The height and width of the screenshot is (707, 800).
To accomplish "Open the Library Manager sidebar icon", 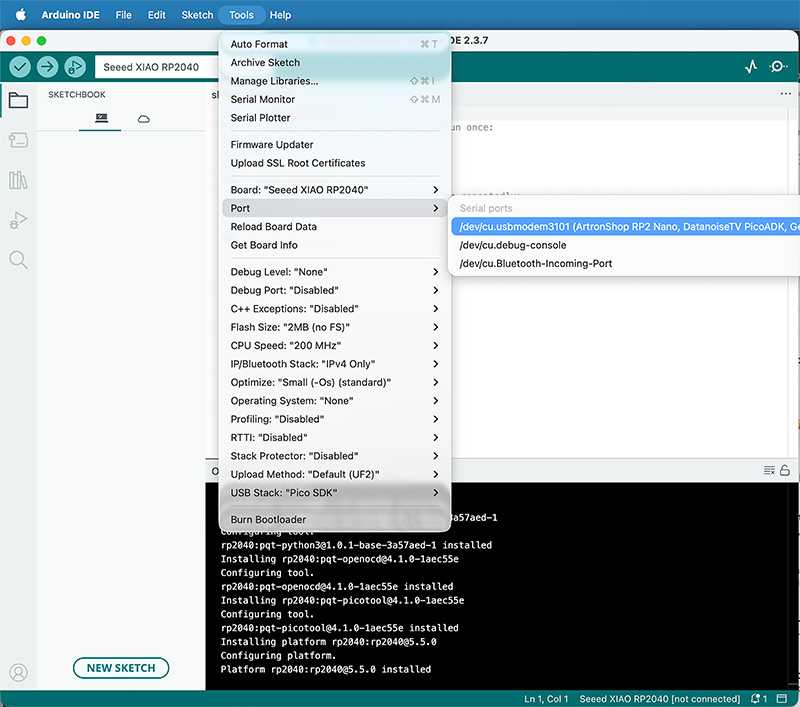I will pos(18,180).
